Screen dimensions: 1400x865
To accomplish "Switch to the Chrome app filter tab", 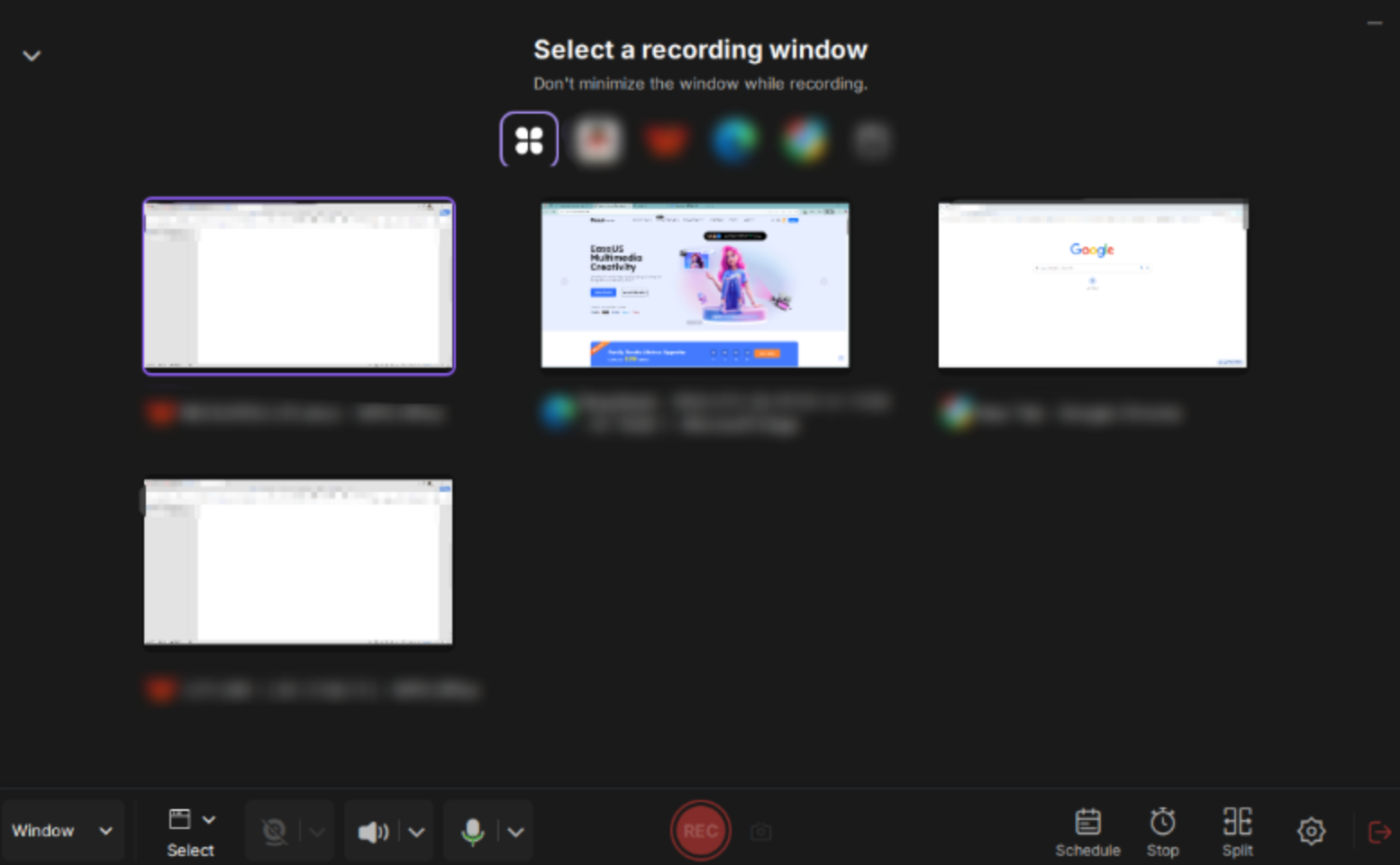I will (x=805, y=141).
